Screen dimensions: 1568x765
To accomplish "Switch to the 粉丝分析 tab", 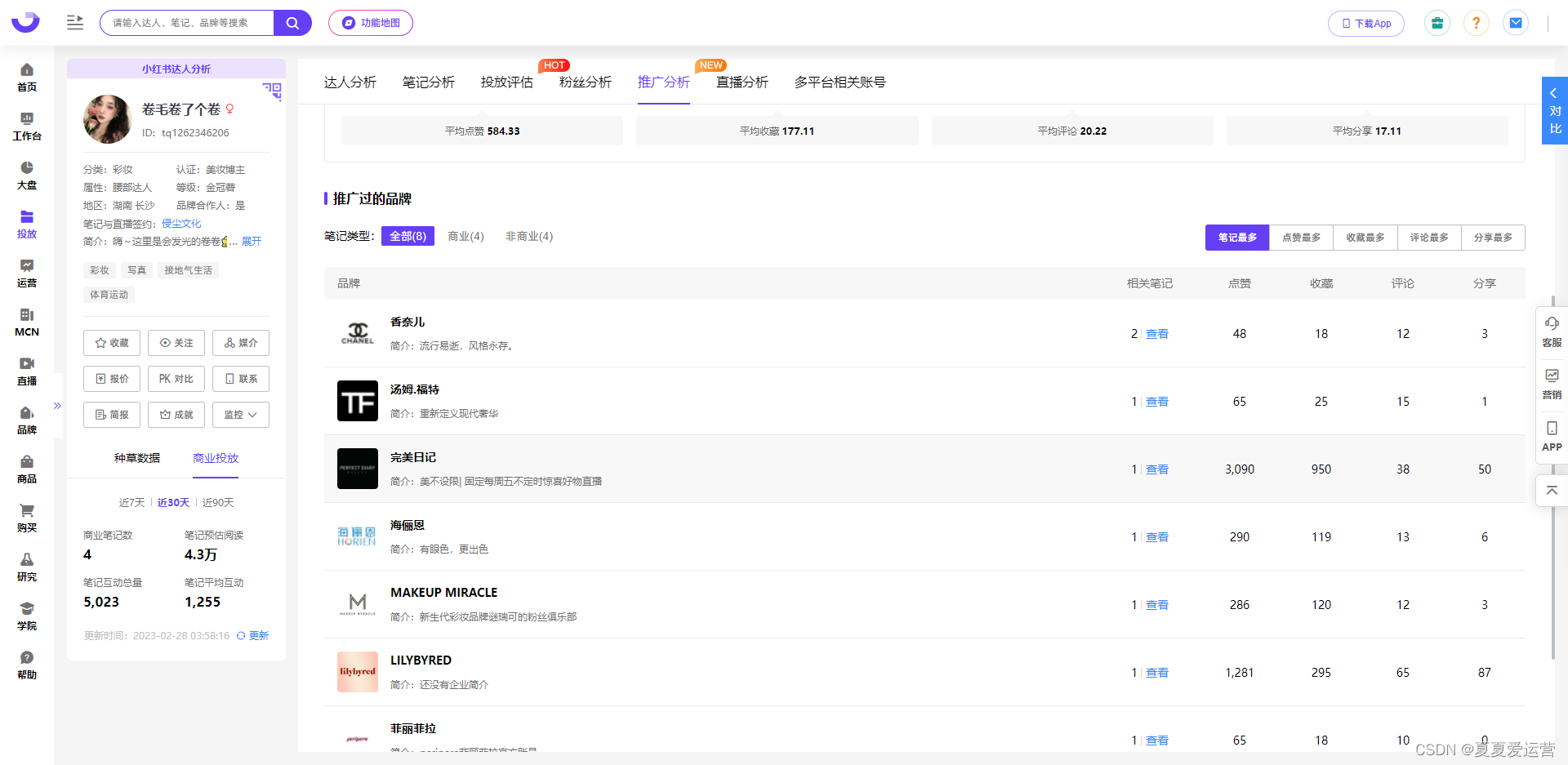I will [586, 82].
